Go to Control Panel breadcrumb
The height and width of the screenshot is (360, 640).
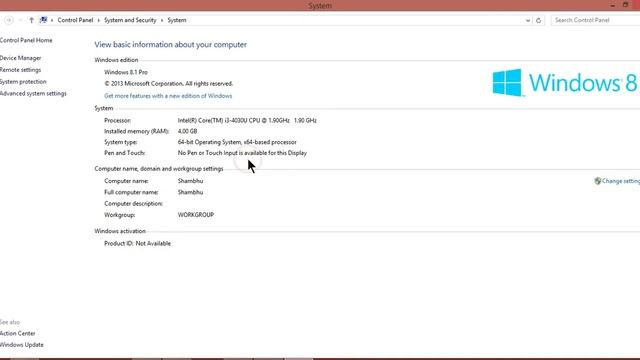click(x=75, y=20)
